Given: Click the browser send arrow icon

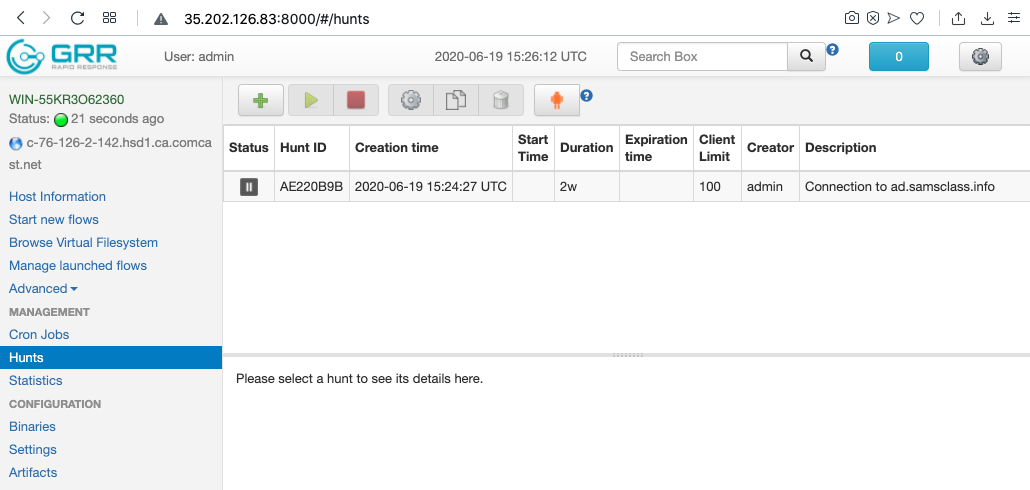Looking at the screenshot, I should (893, 18).
